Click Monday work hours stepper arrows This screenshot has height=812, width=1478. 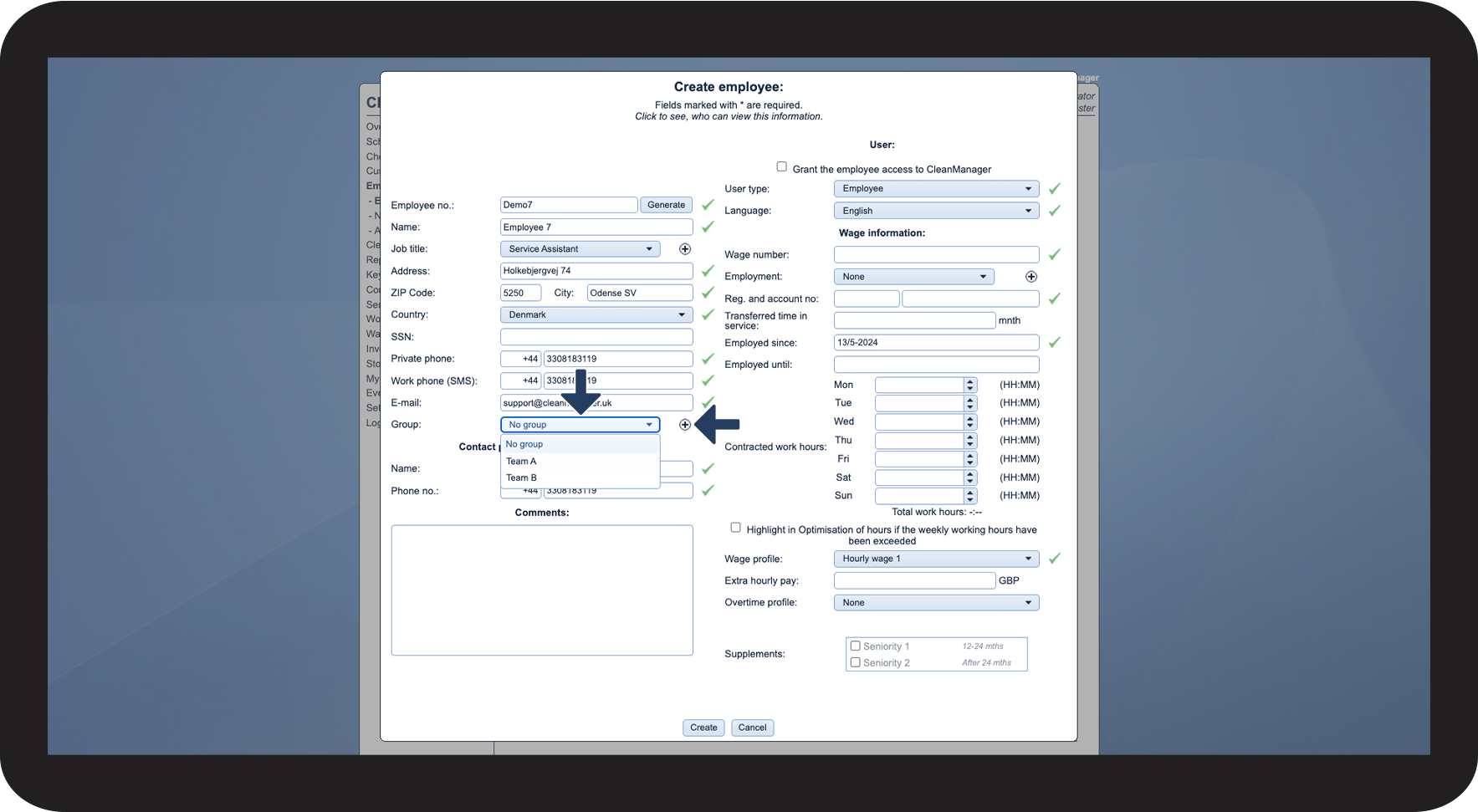click(970, 385)
